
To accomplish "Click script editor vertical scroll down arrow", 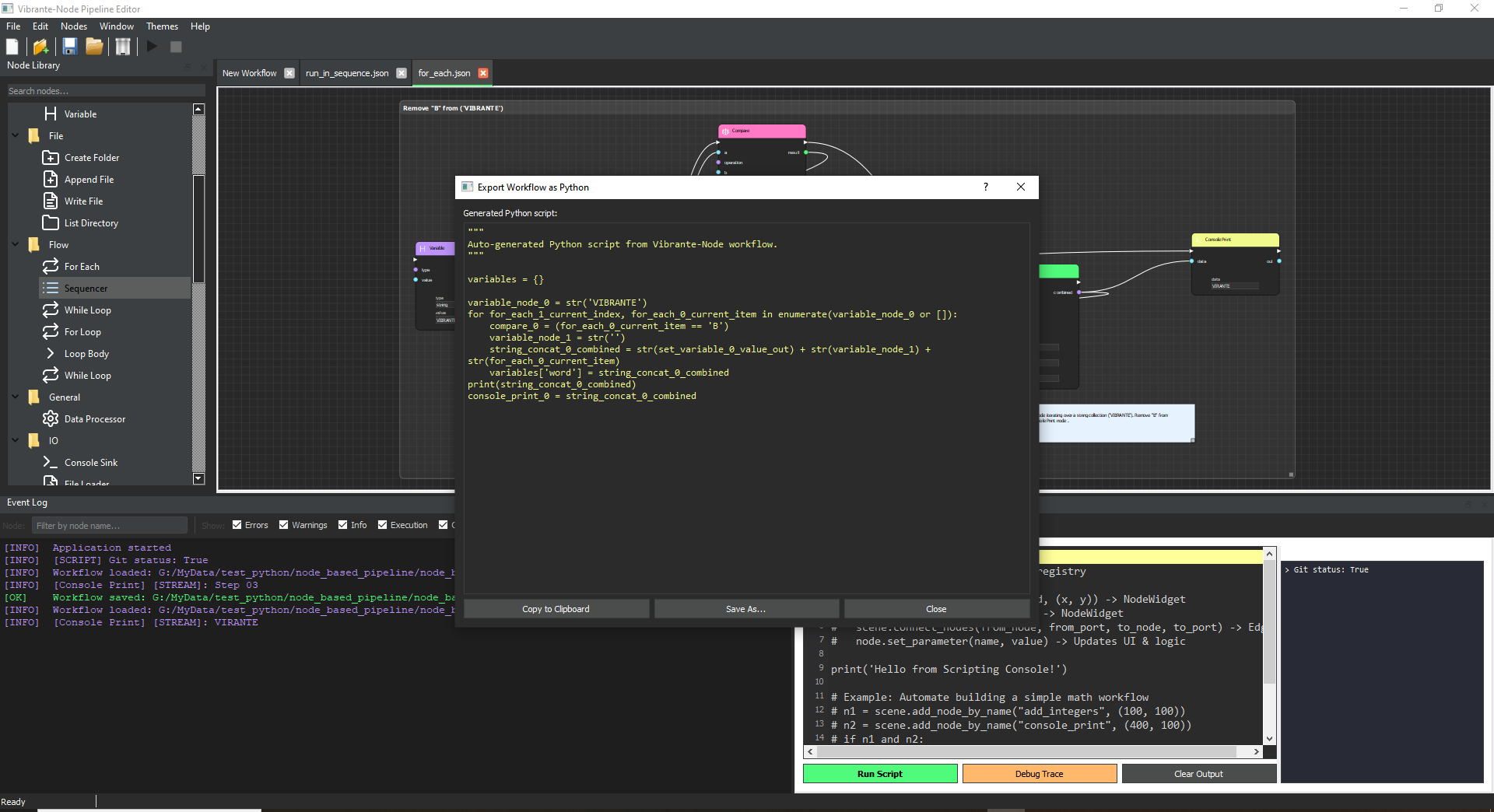I will 1270,739.
